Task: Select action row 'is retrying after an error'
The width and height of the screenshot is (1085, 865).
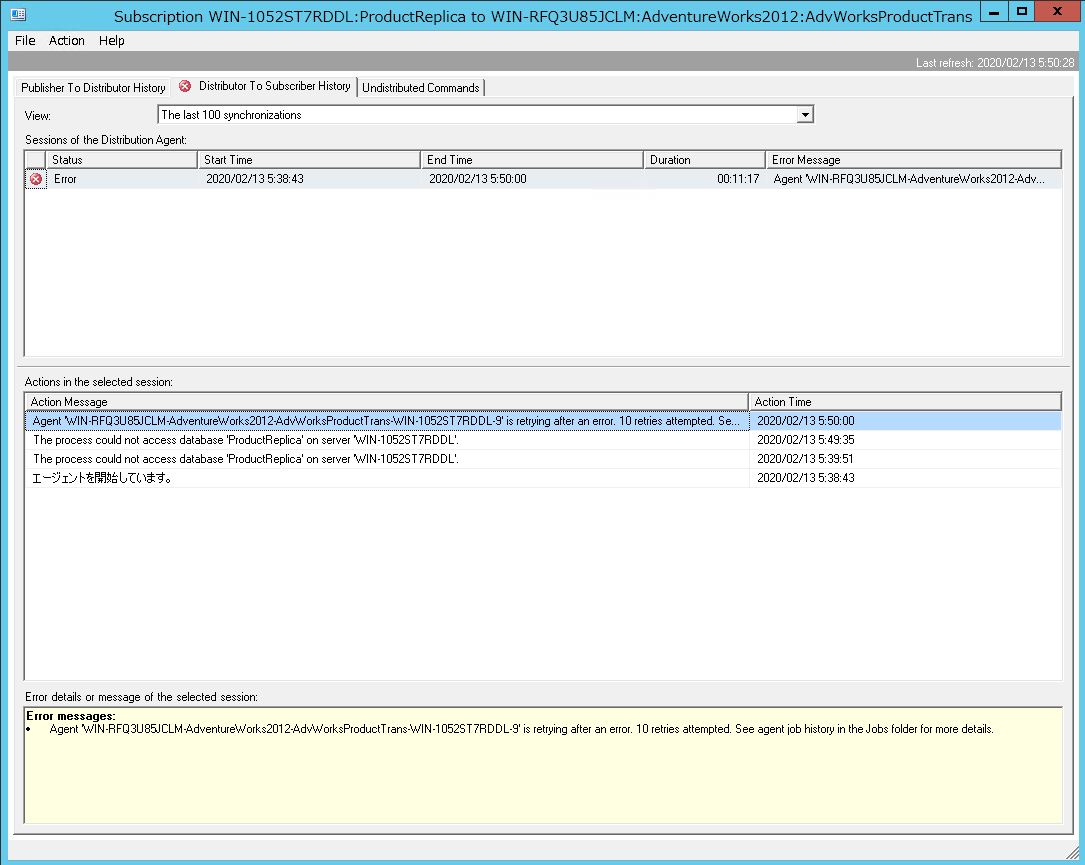Action: pos(543,421)
